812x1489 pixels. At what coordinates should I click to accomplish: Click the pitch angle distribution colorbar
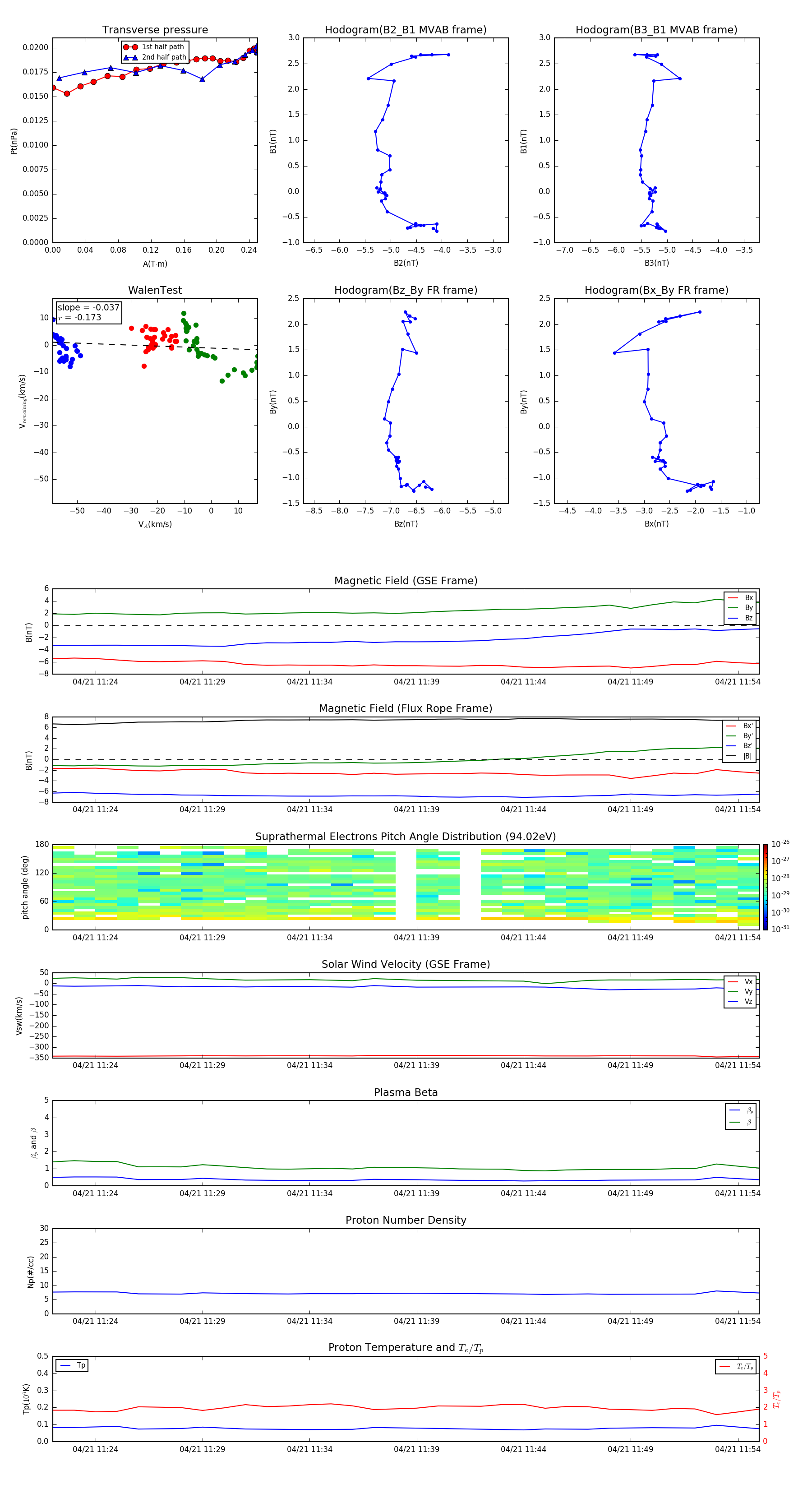765,887
